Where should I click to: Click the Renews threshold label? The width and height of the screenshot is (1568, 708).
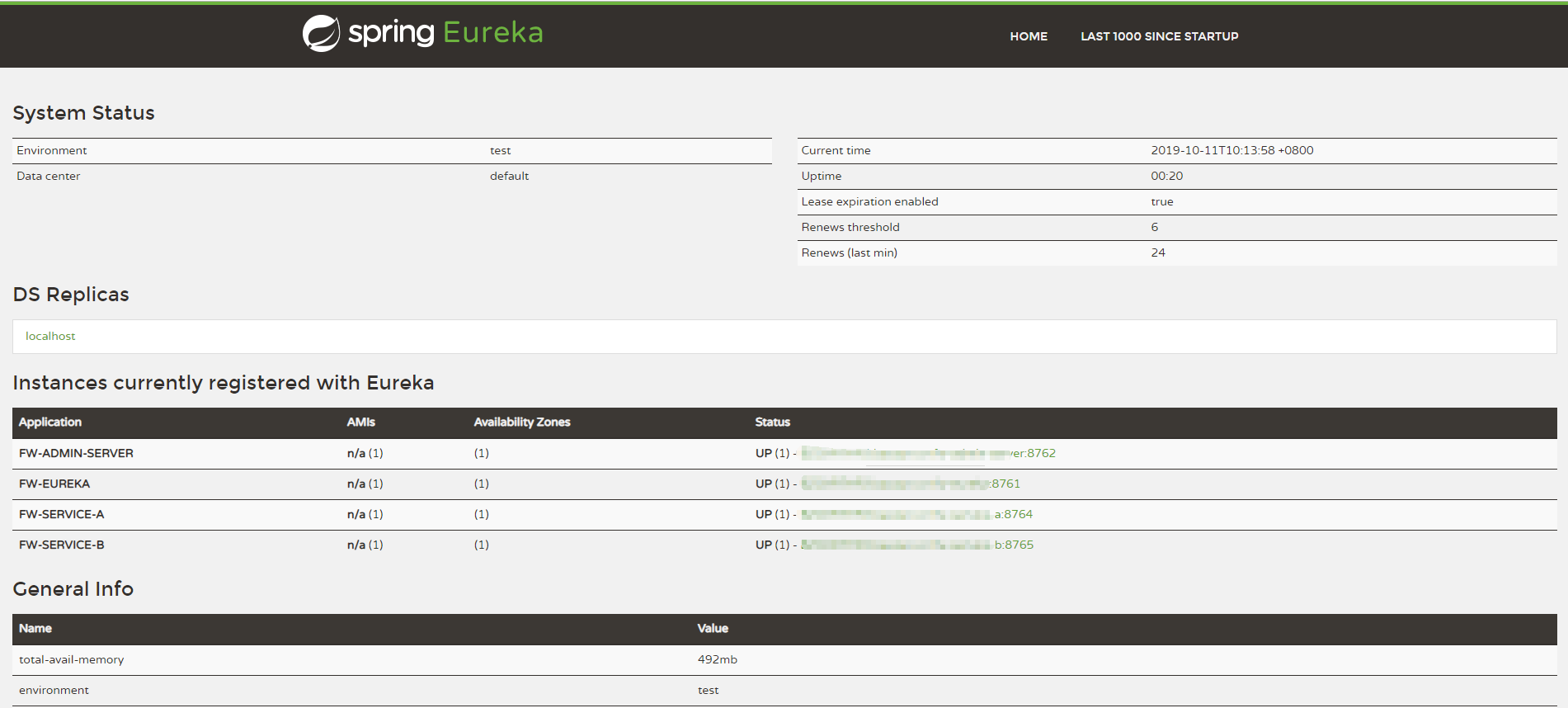coord(850,227)
